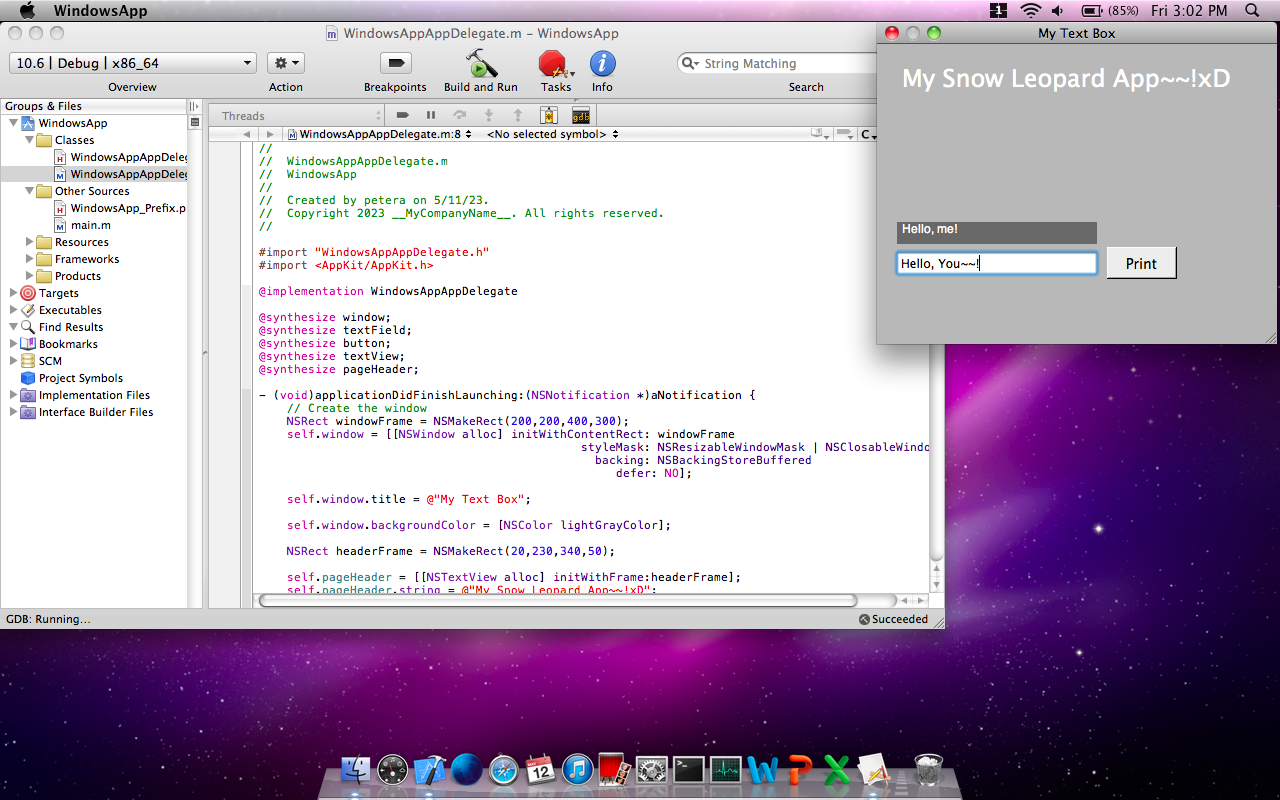The height and width of the screenshot is (800, 1280).
Task: Expand the Resources folder
Action: point(30,242)
